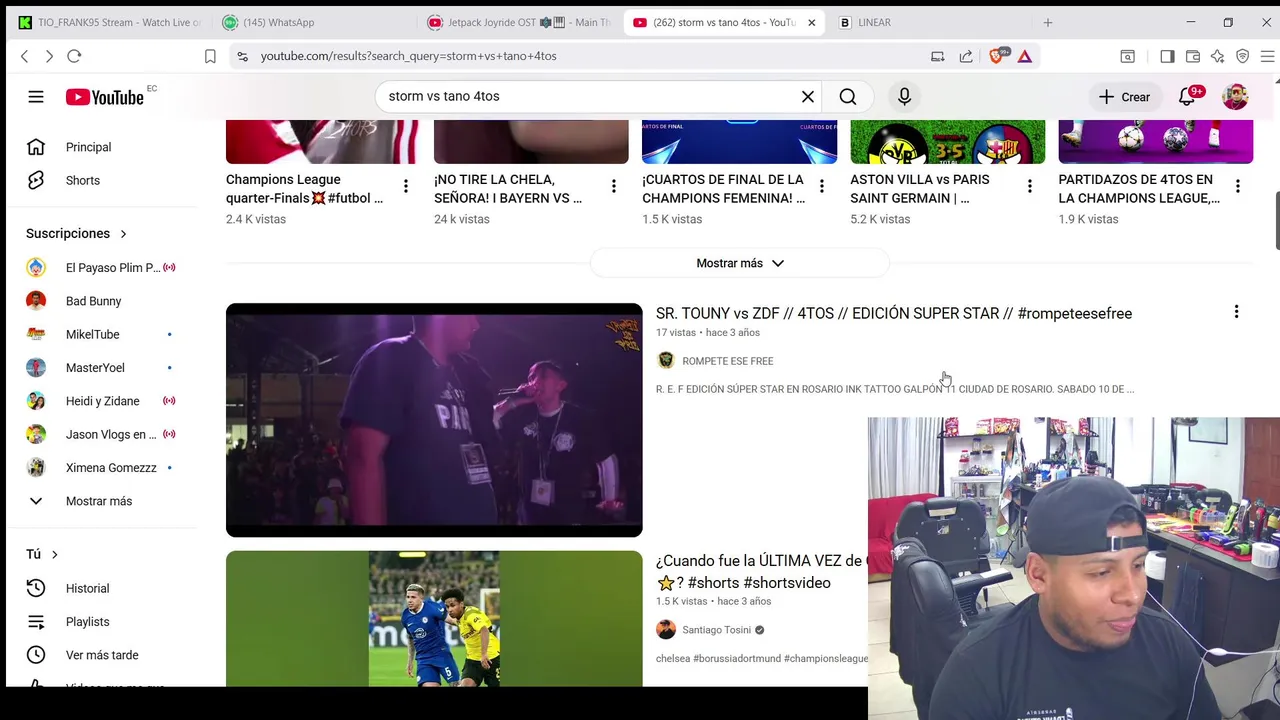
Task: Start voice search with microphone icon
Action: point(904,97)
